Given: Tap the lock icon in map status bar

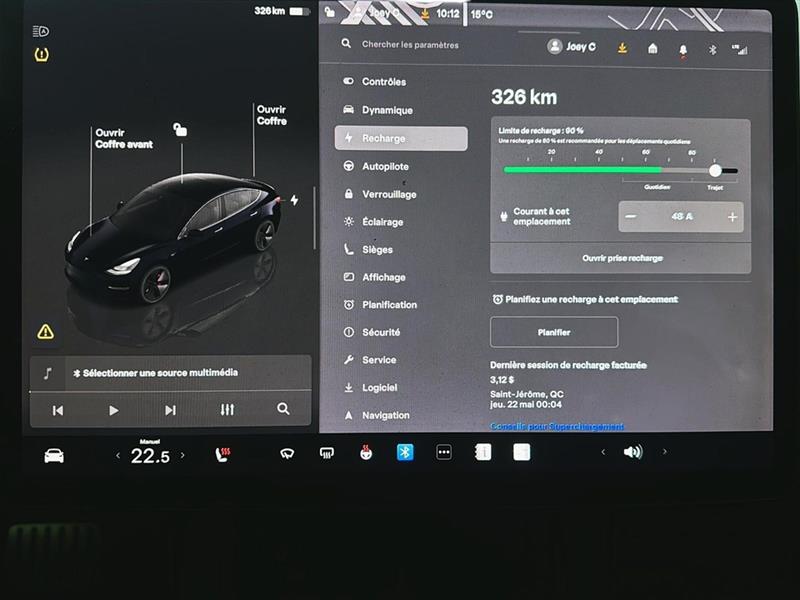Looking at the screenshot, I should click(330, 12).
